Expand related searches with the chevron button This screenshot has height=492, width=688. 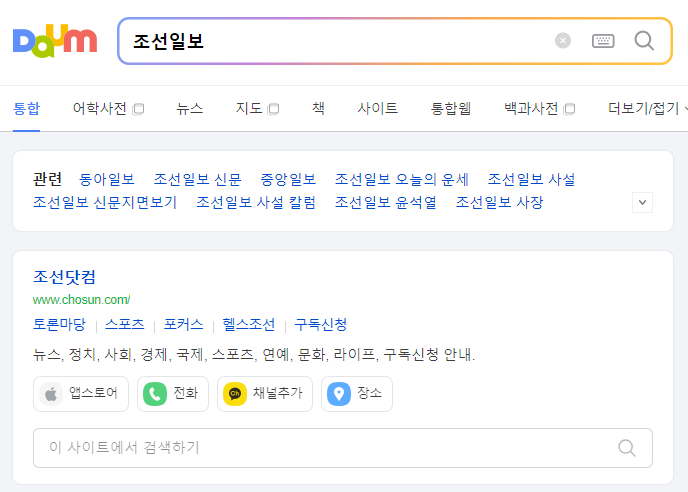pyautogui.click(x=642, y=202)
